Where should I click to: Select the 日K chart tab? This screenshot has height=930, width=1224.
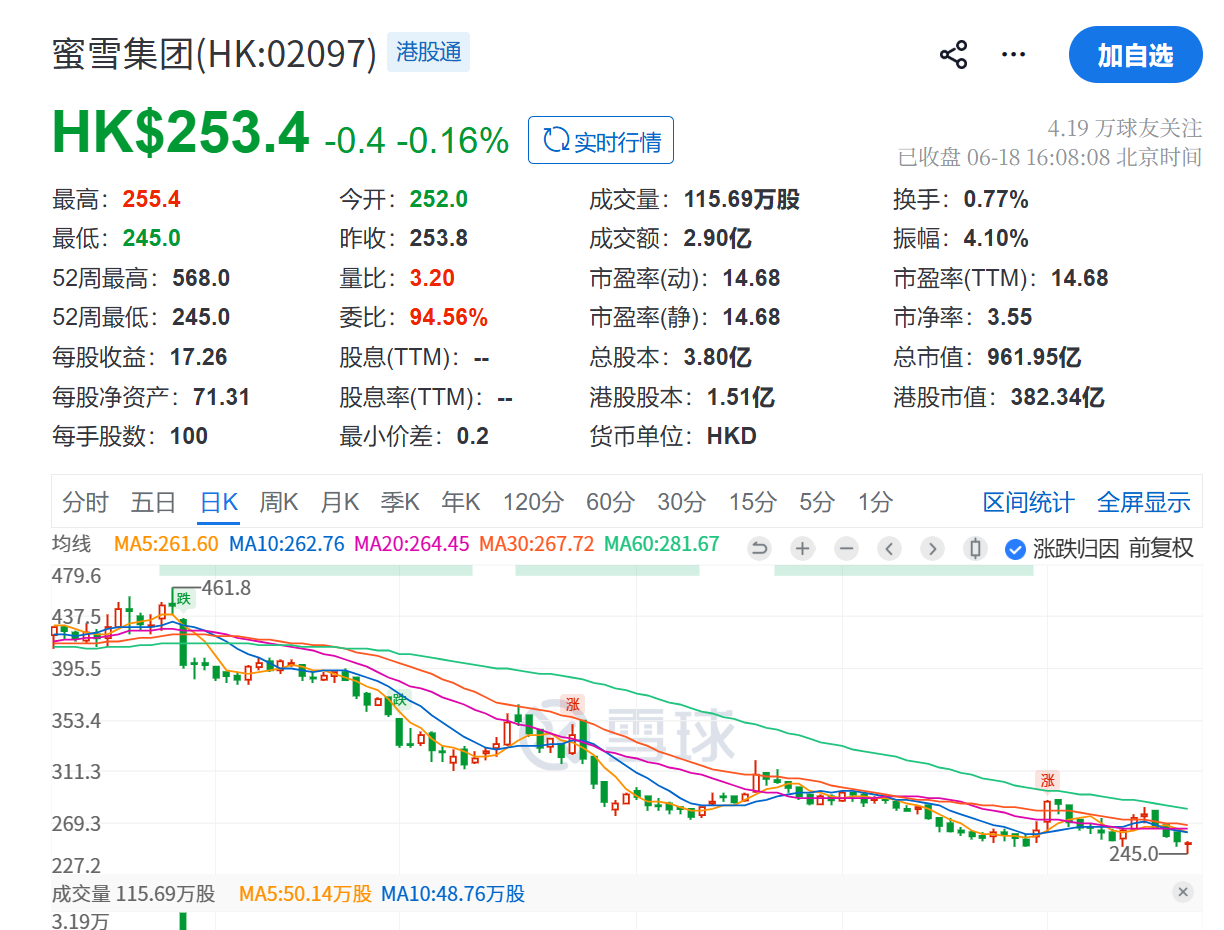[x=219, y=502]
